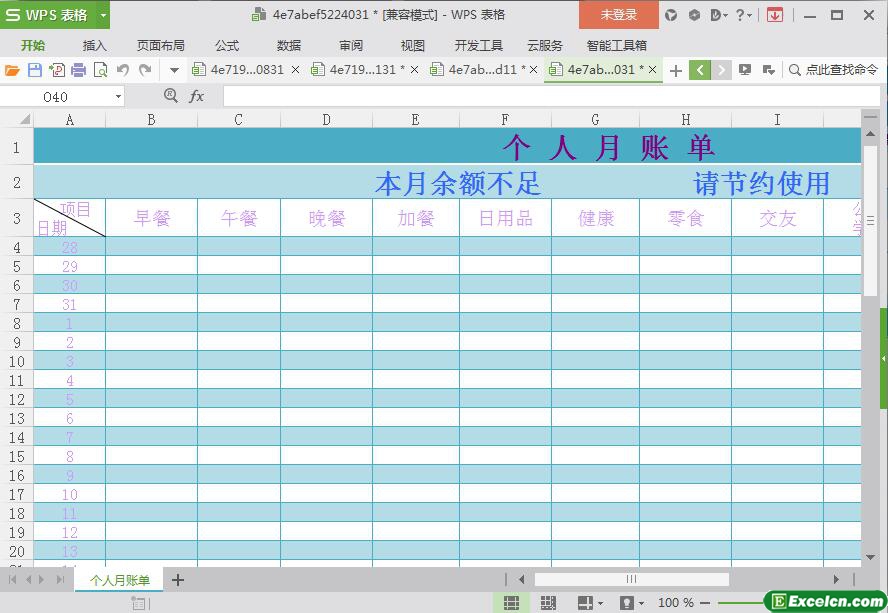Screen dimensions: 888x613
Task: Click the fx insert function icon
Action: (x=197, y=96)
